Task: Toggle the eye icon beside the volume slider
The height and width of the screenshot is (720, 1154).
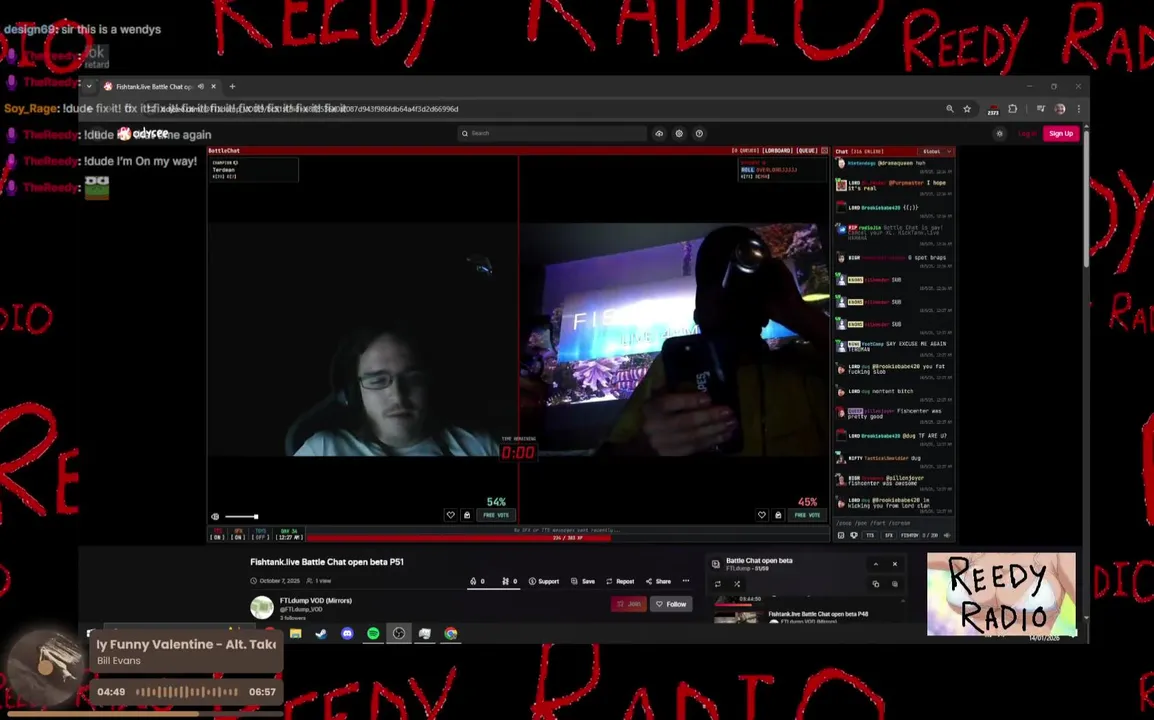Action: (215, 517)
